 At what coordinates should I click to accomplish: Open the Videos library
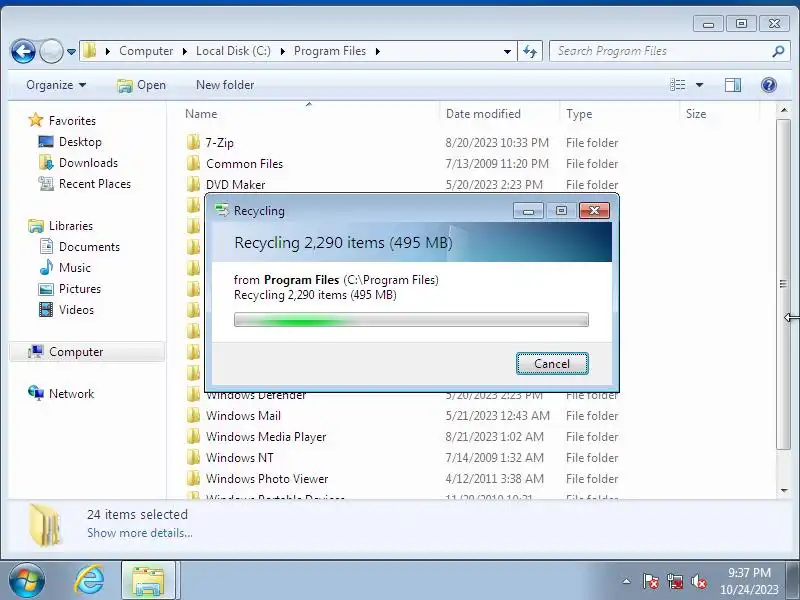click(76, 310)
